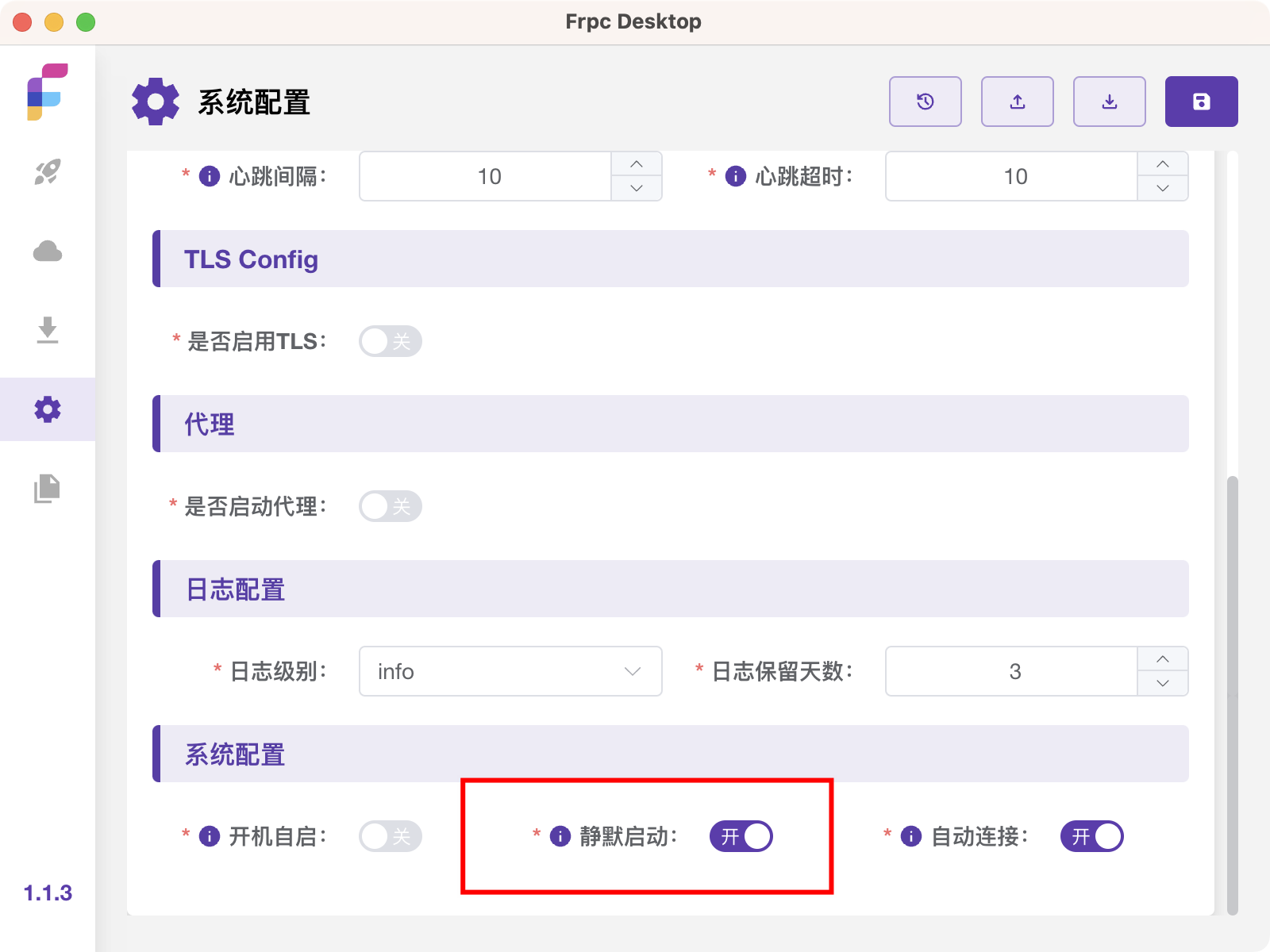Click the 开机自启 label text
This screenshot has width=1270, height=952.
pos(277,836)
